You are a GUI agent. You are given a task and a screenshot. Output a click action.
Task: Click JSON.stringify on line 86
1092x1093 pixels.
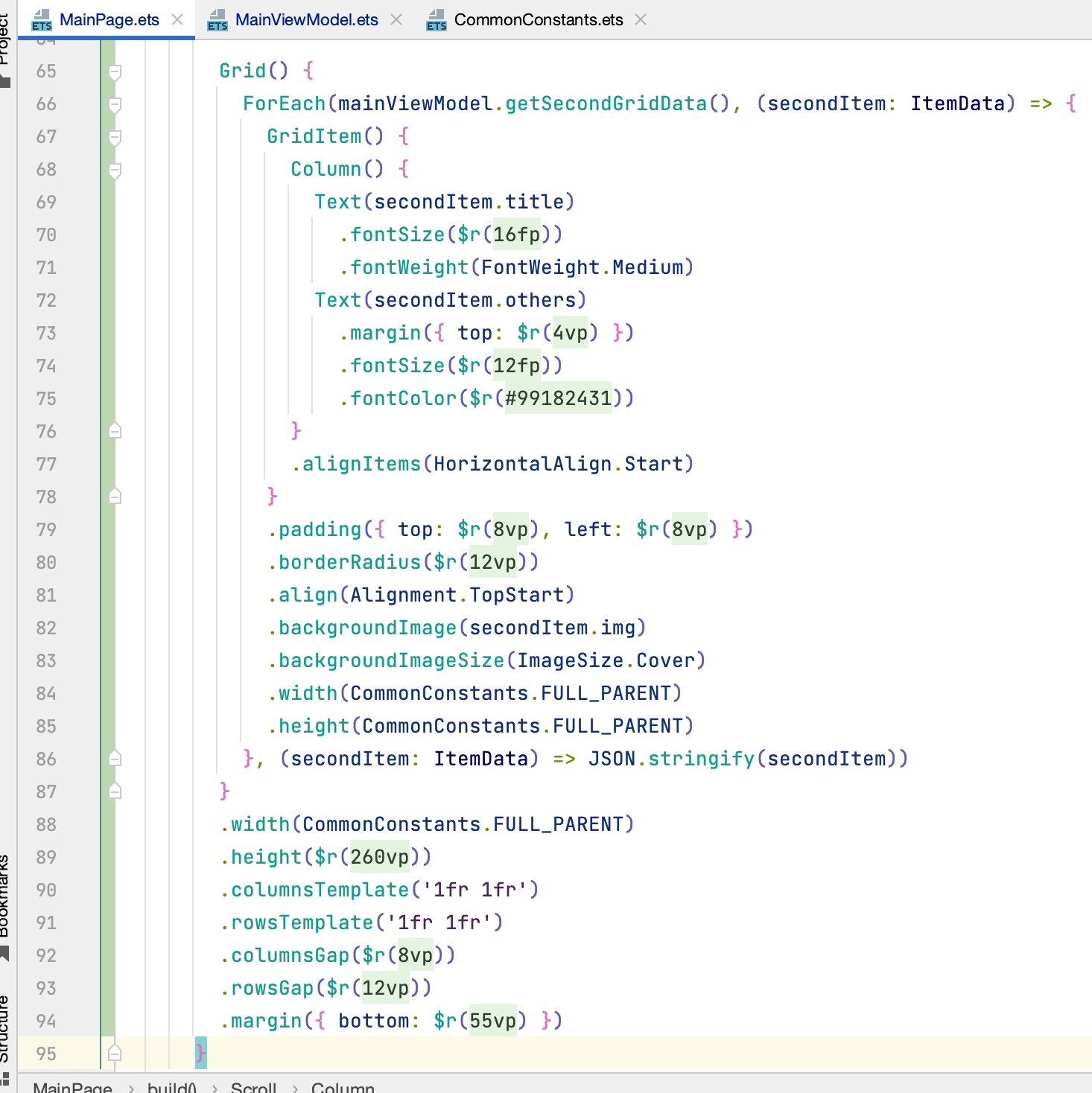click(x=672, y=759)
